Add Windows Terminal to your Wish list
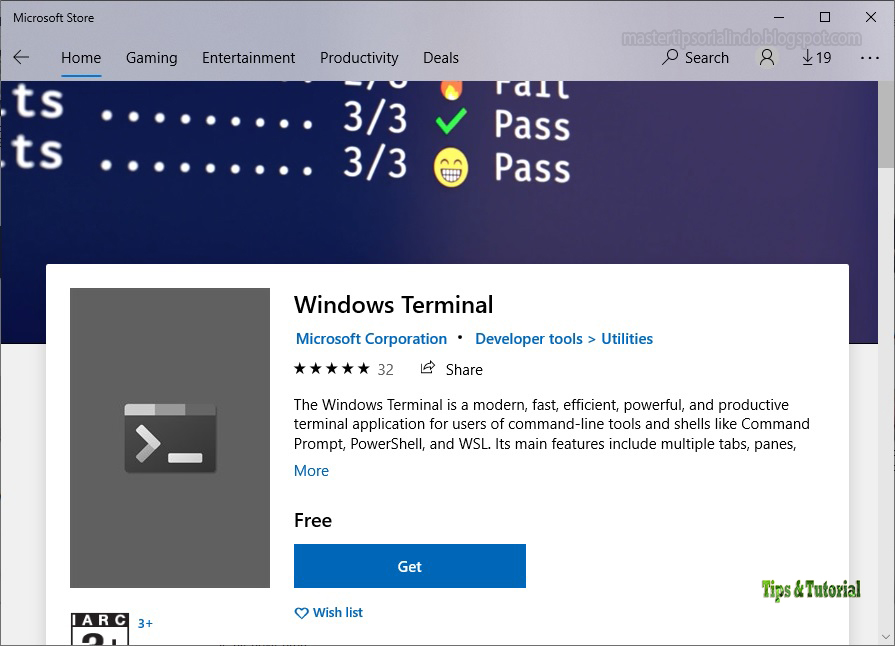The width and height of the screenshot is (895, 646). point(337,612)
